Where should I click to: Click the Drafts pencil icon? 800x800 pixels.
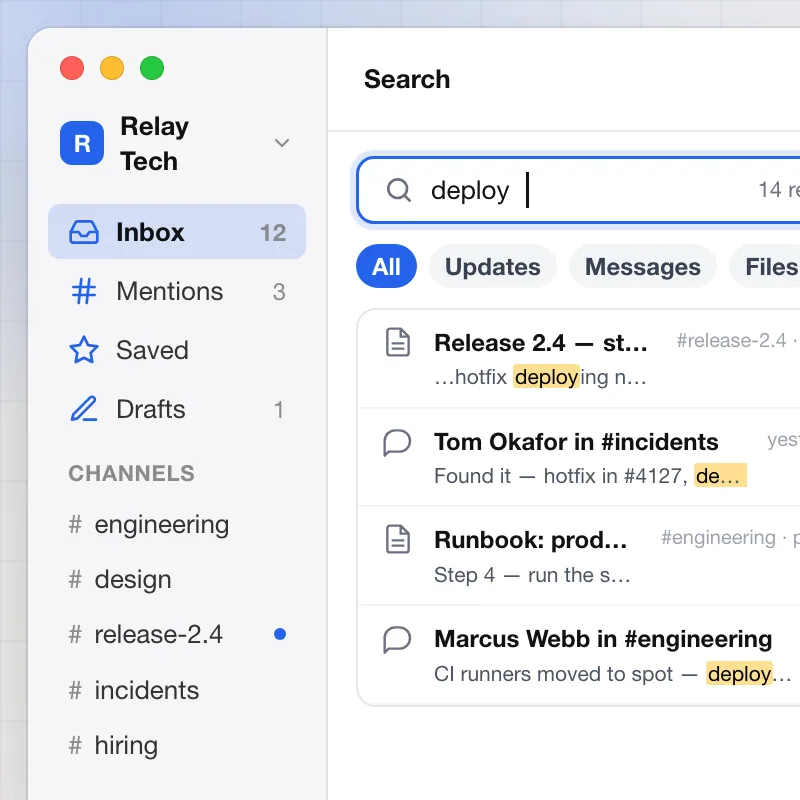pos(84,409)
